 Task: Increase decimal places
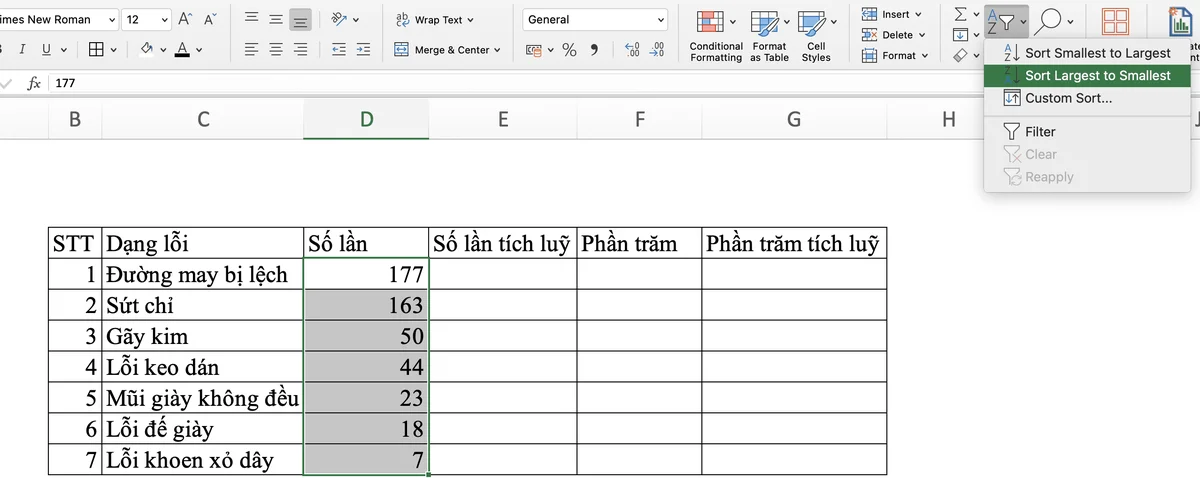(x=632, y=49)
